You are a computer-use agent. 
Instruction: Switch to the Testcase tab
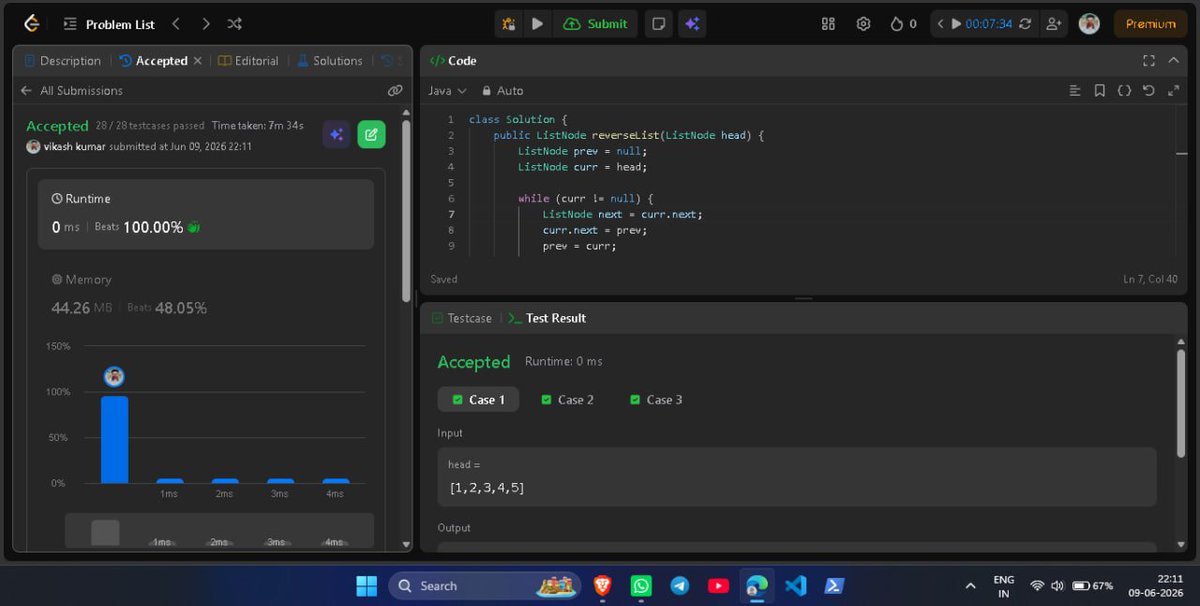point(461,318)
